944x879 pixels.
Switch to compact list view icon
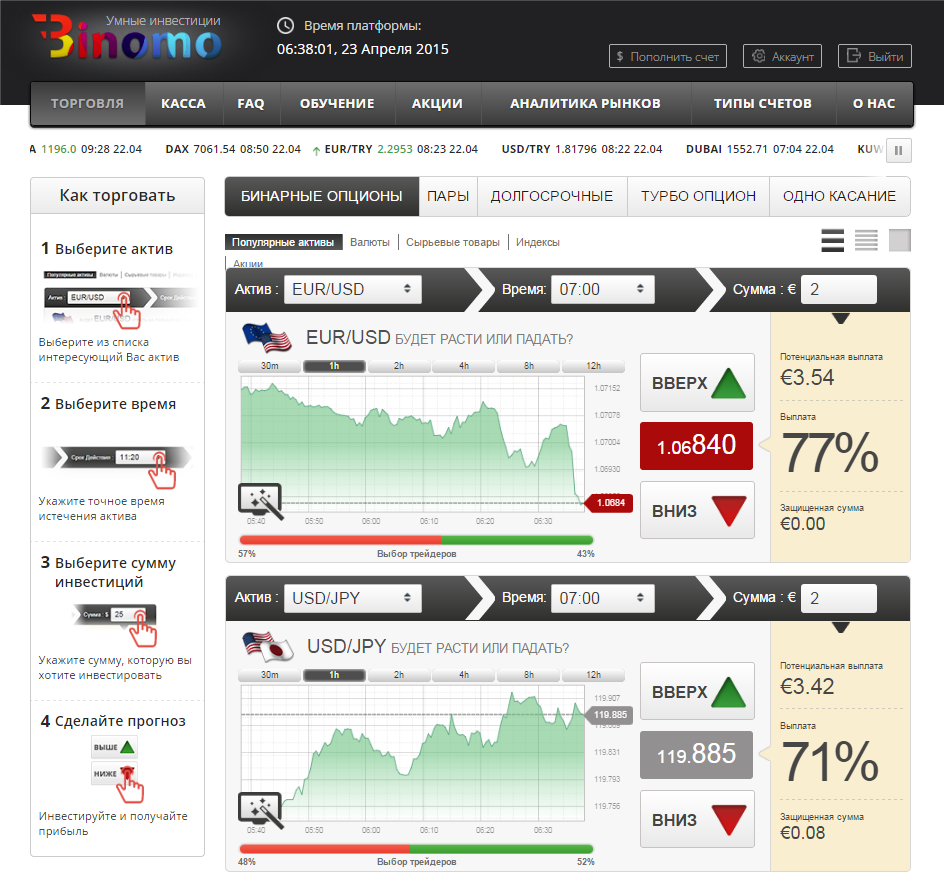pos(866,241)
